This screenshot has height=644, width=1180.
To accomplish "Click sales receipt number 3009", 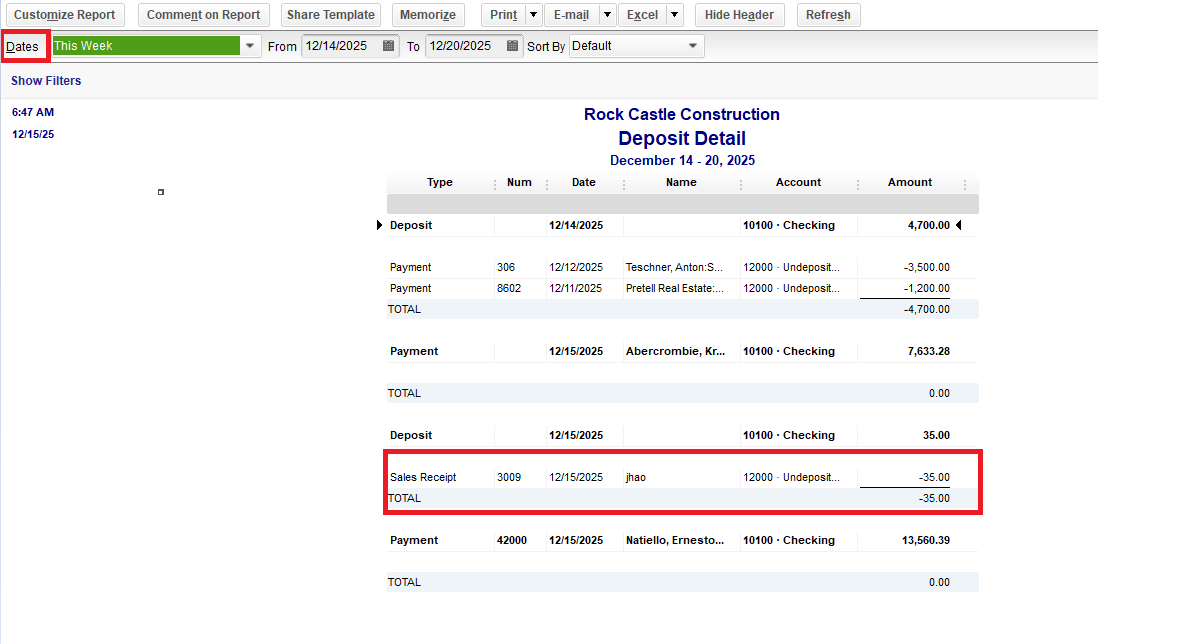I will point(509,477).
